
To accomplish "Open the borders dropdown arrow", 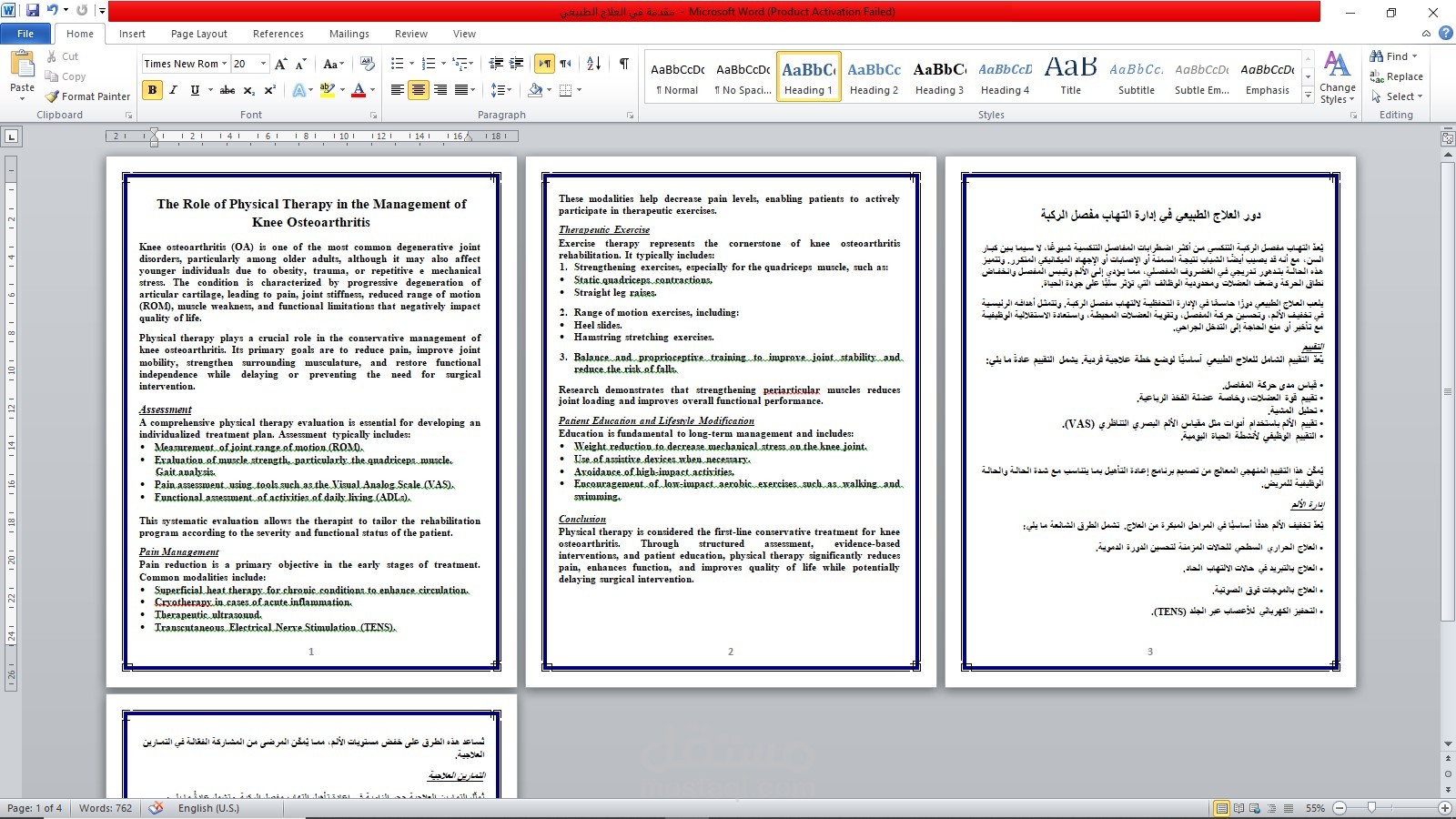I will [579, 90].
